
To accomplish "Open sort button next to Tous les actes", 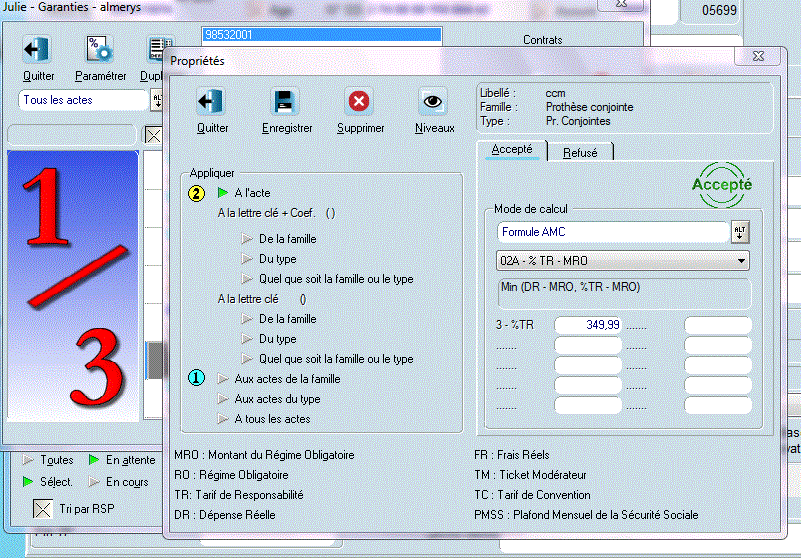I will click(156, 100).
